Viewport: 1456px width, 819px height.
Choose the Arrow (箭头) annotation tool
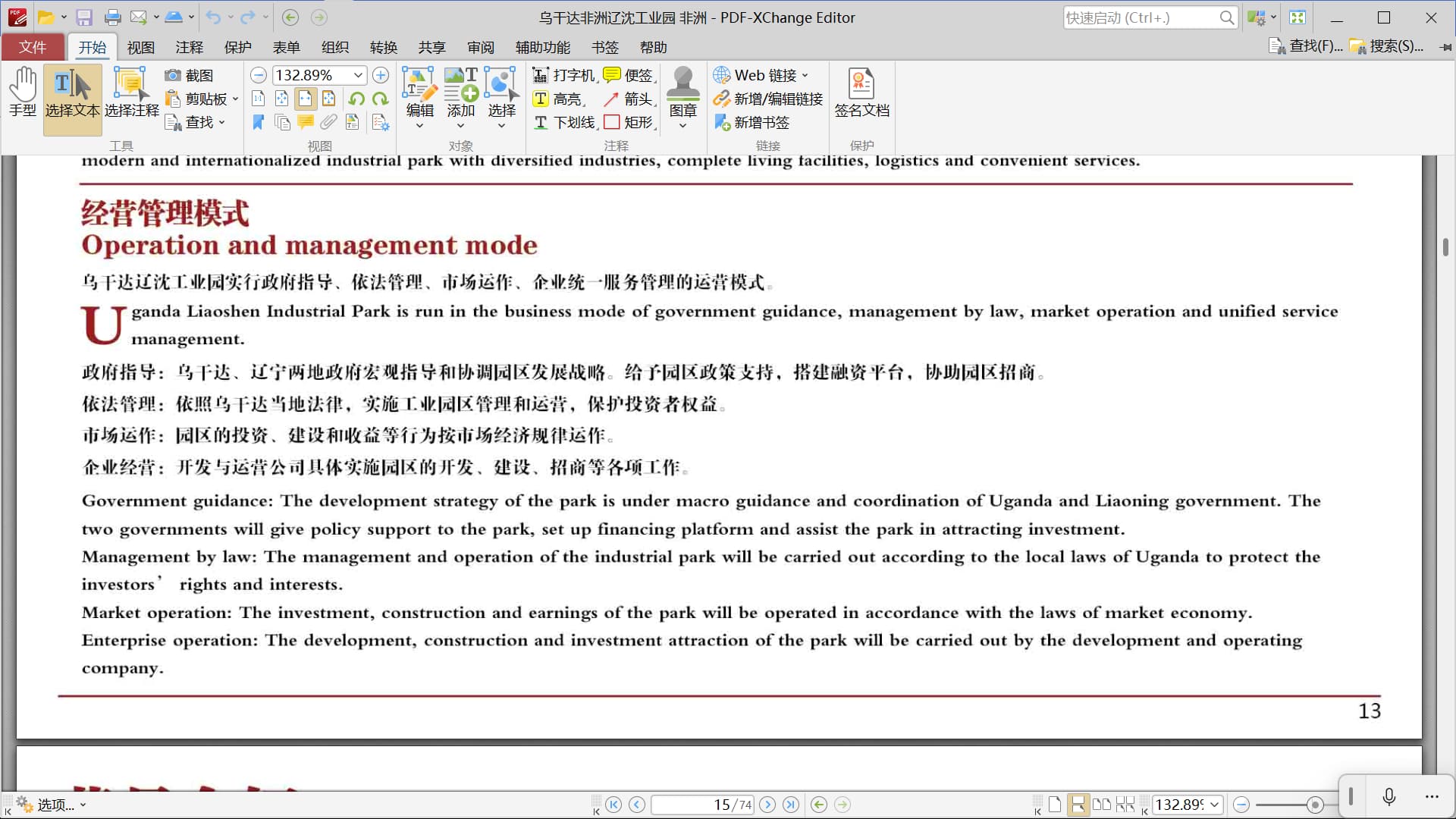(629, 99)
